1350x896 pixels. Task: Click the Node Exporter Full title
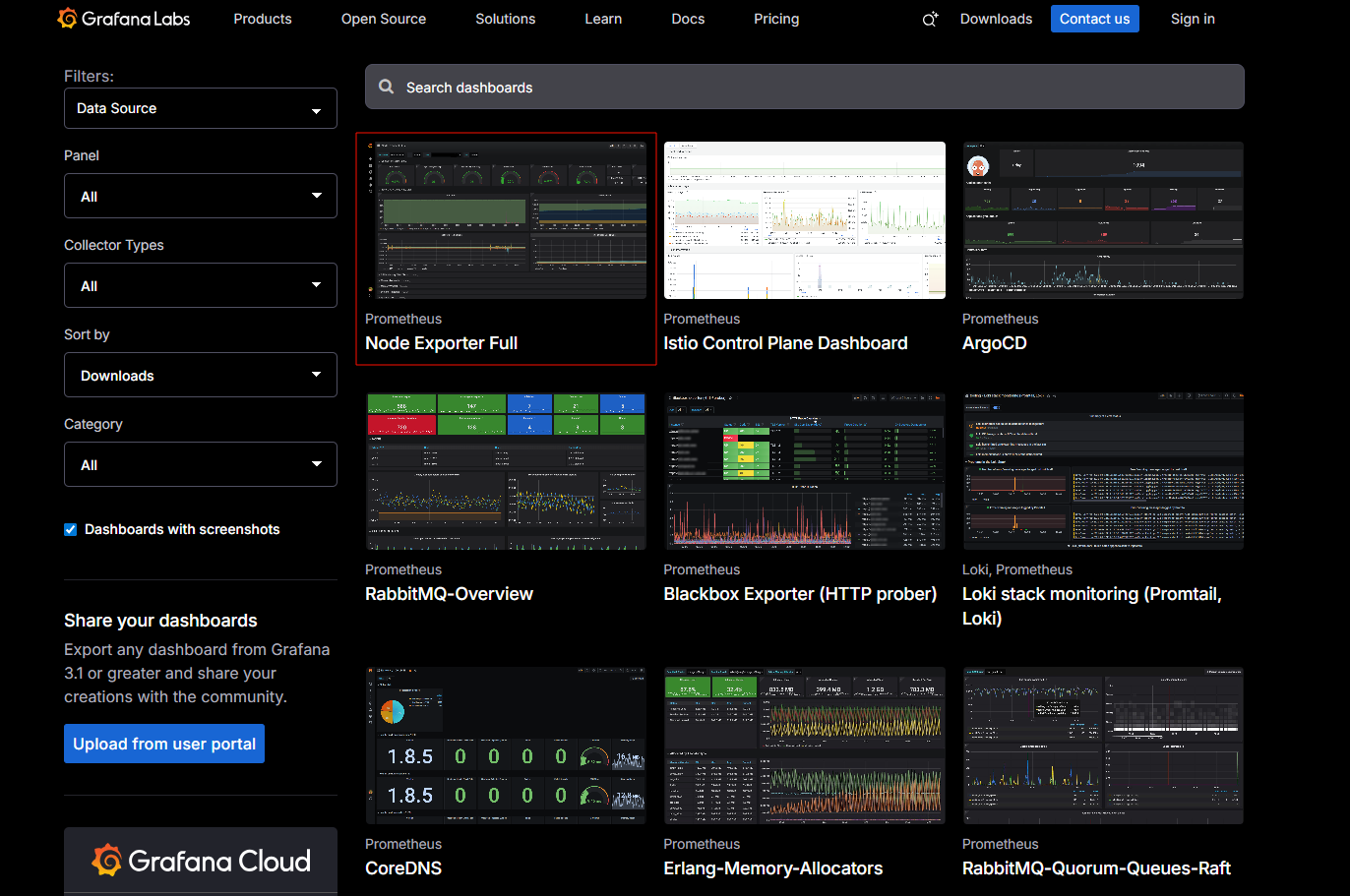(x=441, y=343)
